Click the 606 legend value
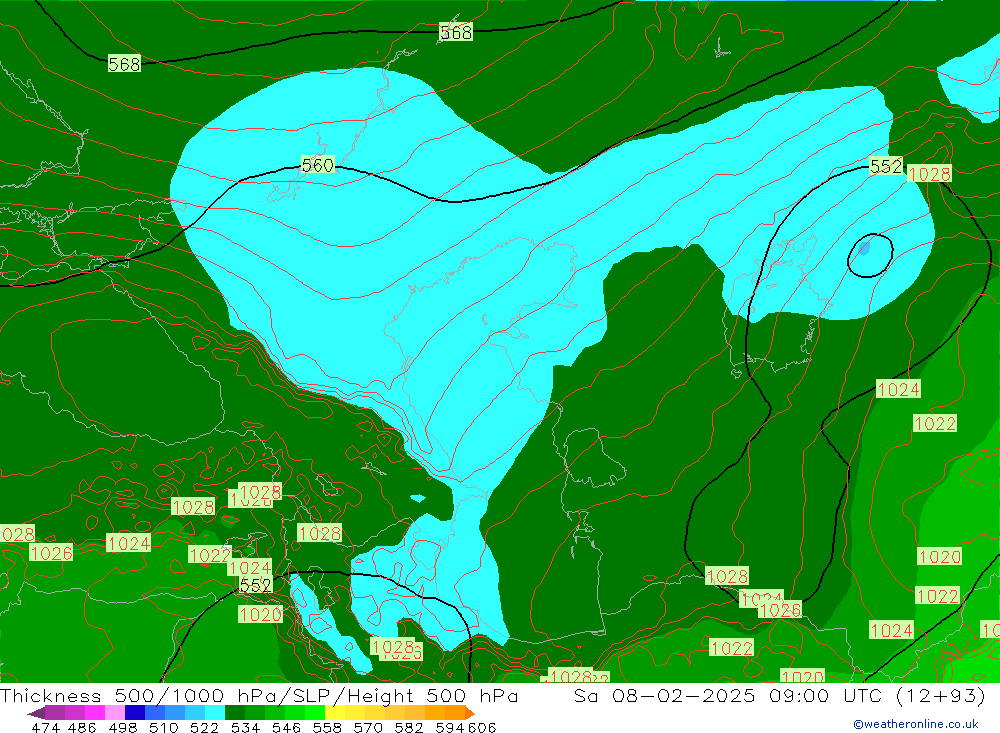Image resolution: width=1000 pixels, height=733 pixels. click(x=482, y=727)
